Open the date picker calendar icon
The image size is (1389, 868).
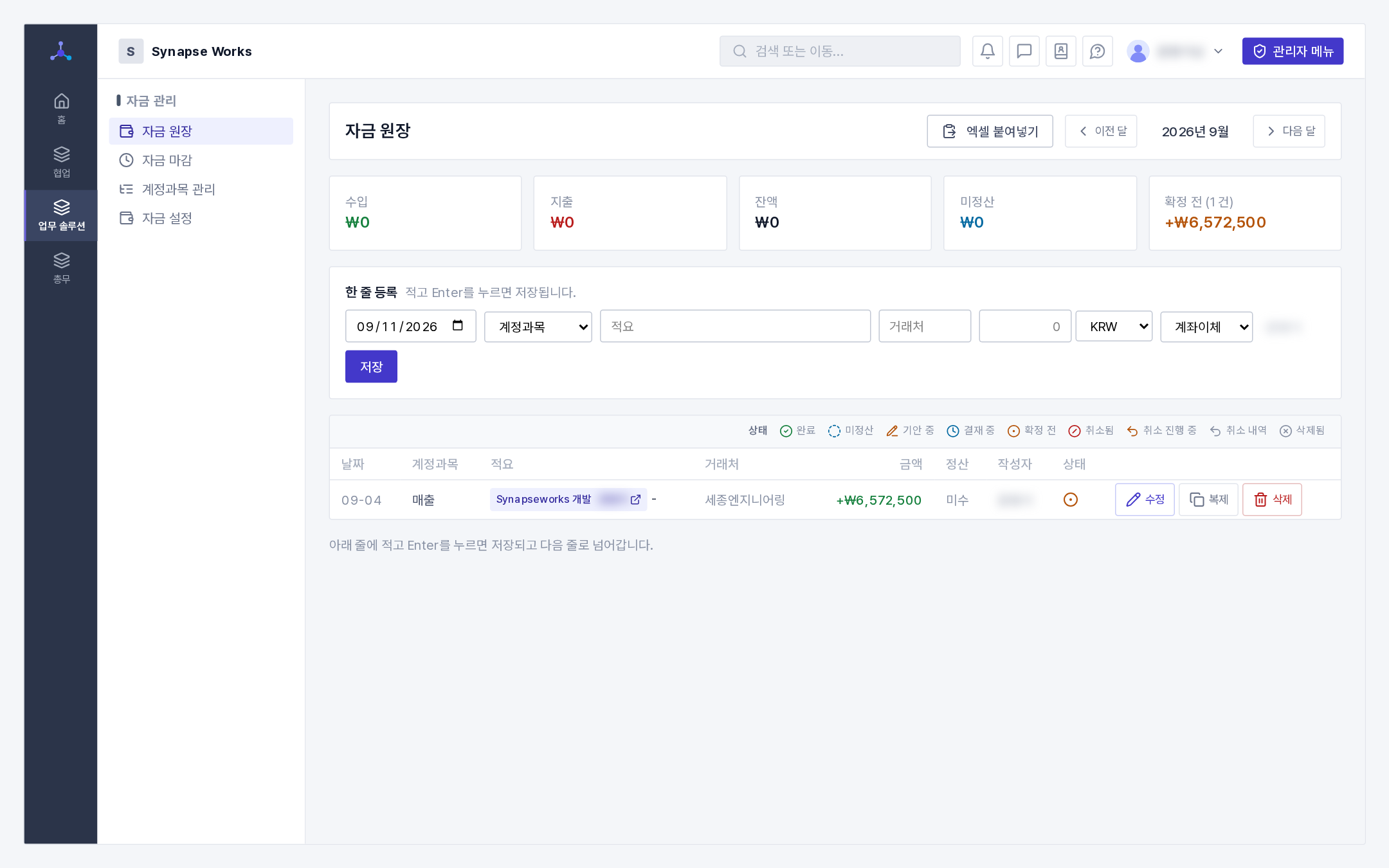pyautogui.click(x=458, y=325)
